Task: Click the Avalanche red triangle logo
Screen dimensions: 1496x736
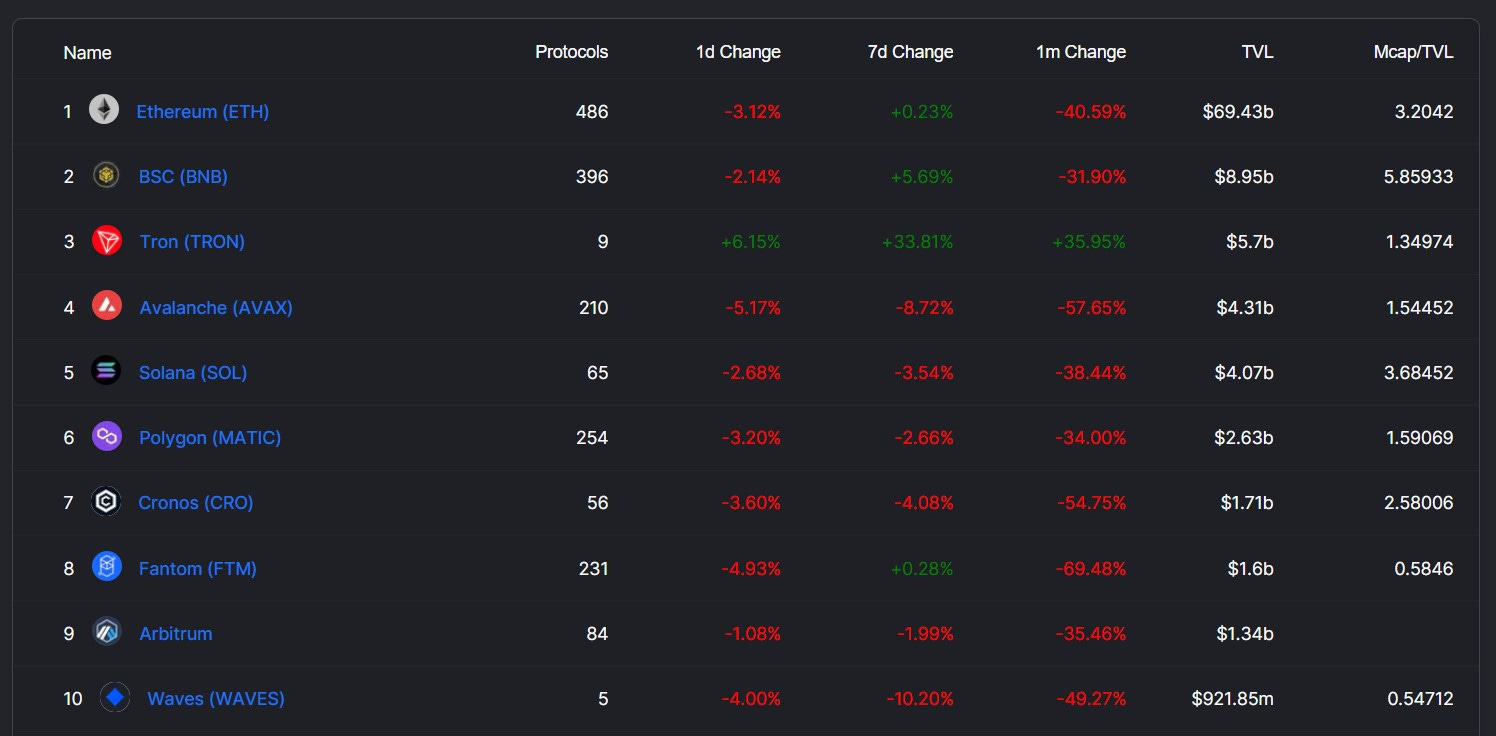Action: click(107, 306)
